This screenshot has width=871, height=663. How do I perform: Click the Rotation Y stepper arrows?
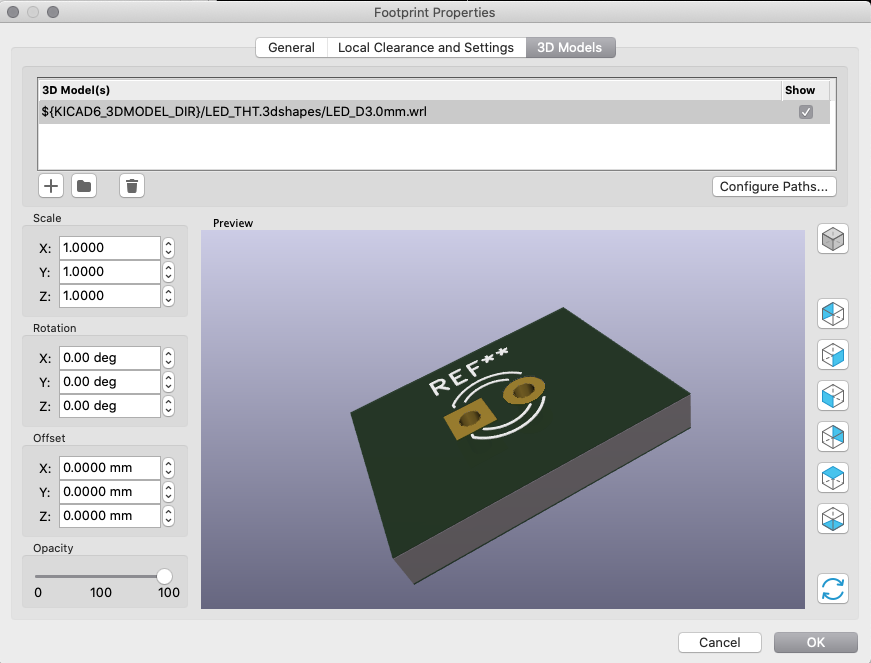[169, 382]
